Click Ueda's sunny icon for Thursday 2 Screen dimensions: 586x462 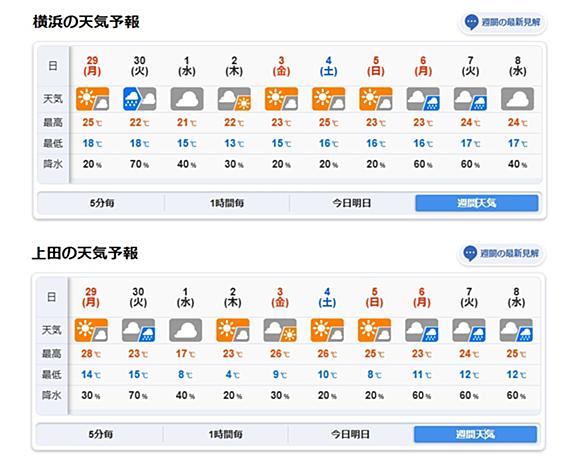(232, 330)
